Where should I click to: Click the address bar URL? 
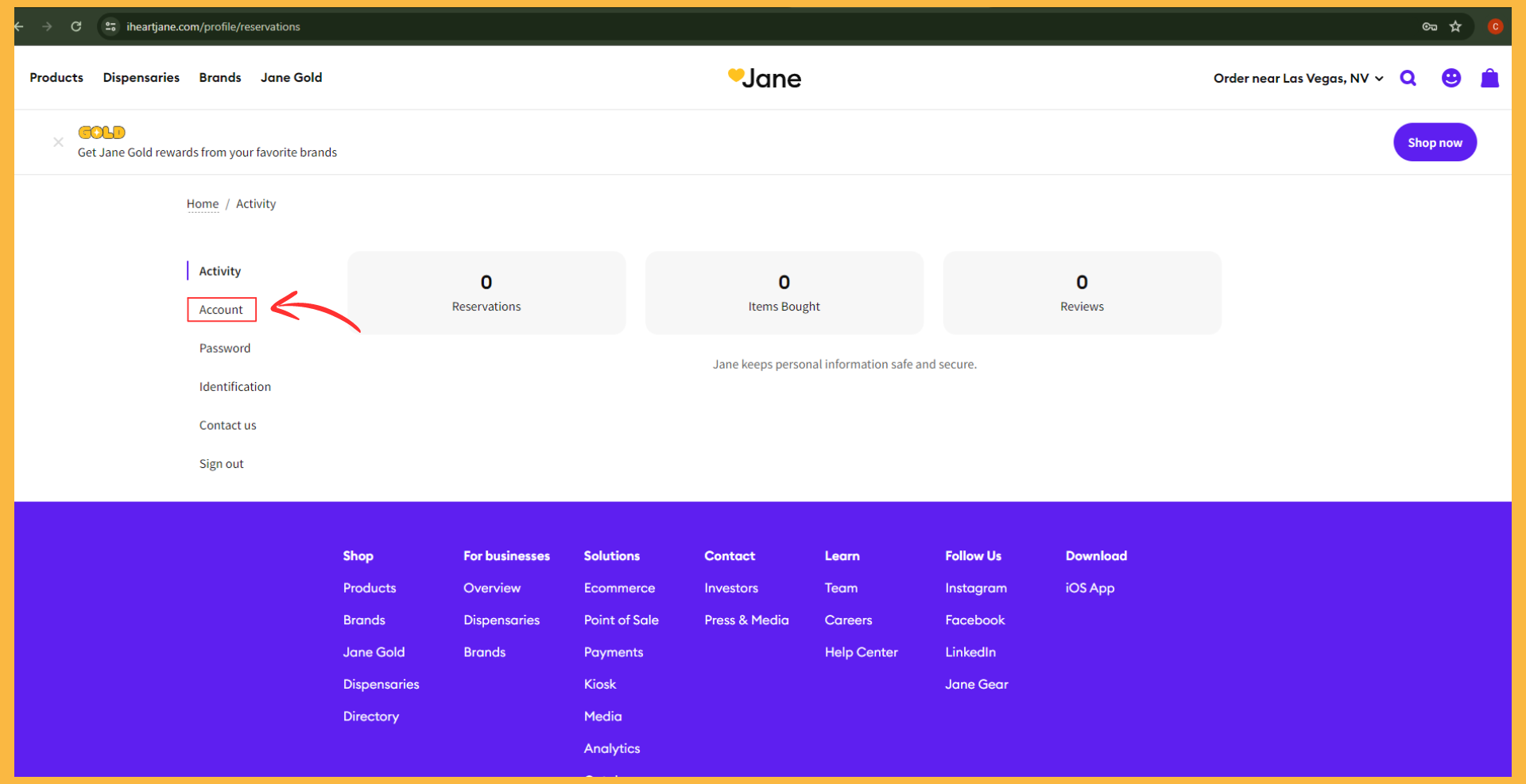pyautogui.click(x=213, y=26)
